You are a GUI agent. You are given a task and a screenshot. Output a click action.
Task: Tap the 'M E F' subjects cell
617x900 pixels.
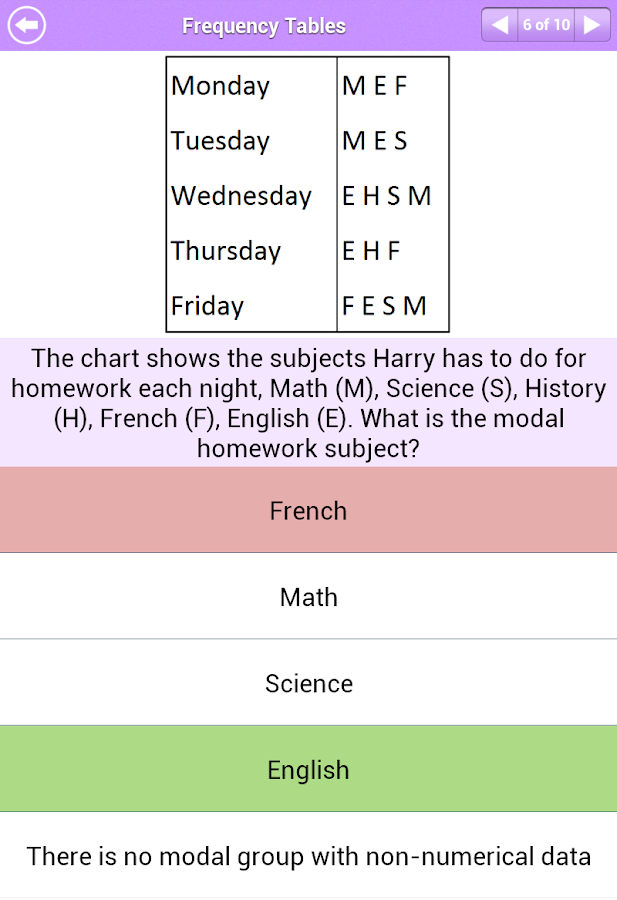point(375,86)
